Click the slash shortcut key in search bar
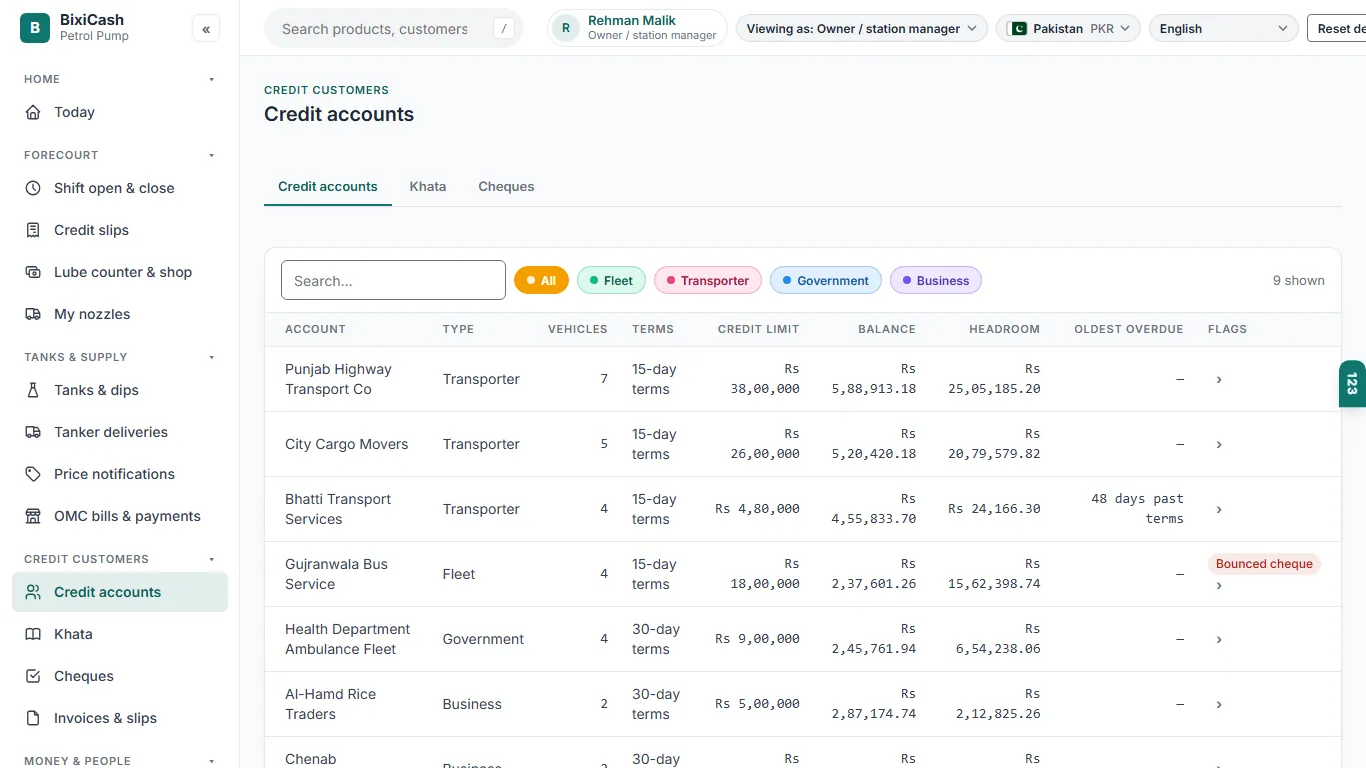The image size is (1366, 768). (504, 29)
